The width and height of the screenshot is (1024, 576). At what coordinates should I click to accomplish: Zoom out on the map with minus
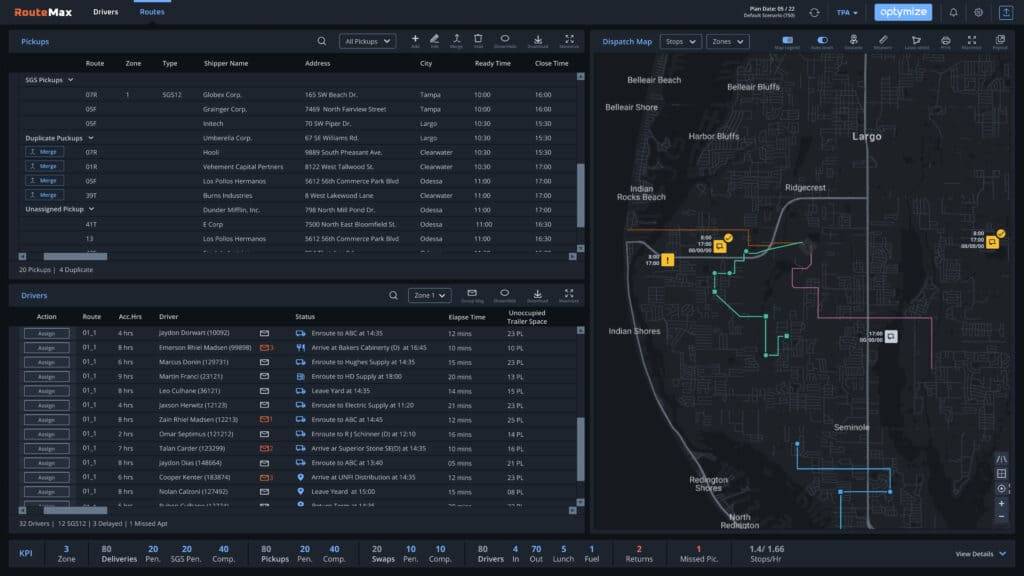pyautogui.click(x=1001, y=517)
